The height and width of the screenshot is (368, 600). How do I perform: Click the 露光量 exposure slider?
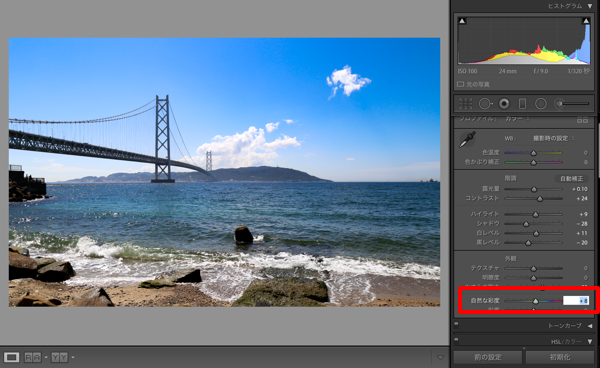pyautogui.click(x=533, y=189)
